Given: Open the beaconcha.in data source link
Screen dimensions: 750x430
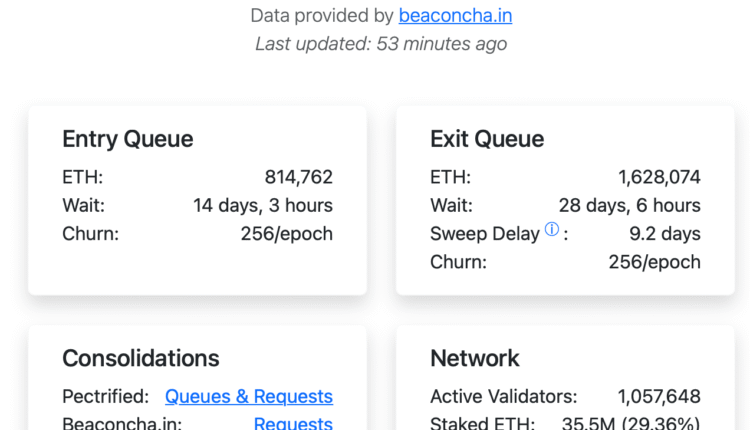Looking at the screenshot, I should (455, 16).
